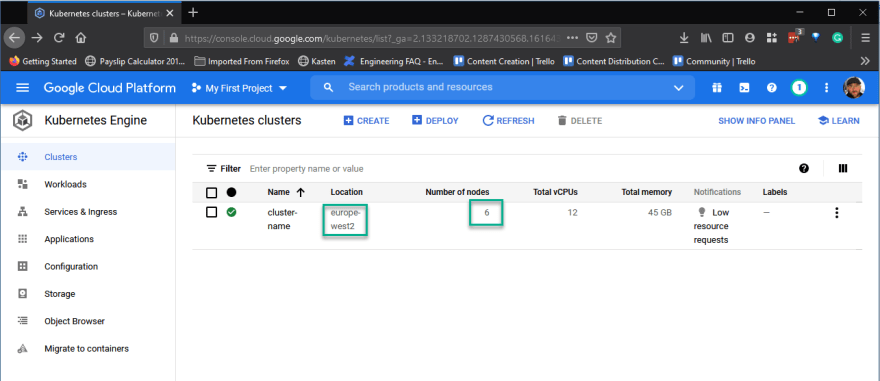Reload the page with browser refresh
Viewport: 880px width, 381px height.
click(59, 38)
